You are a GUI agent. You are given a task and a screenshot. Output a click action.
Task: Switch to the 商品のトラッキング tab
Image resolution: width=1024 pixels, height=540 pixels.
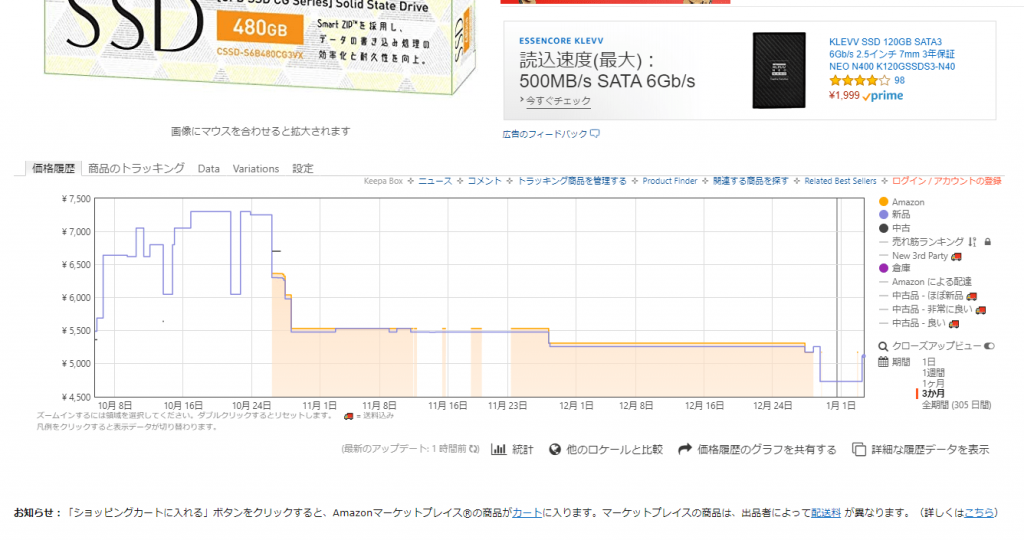[136, 168]
